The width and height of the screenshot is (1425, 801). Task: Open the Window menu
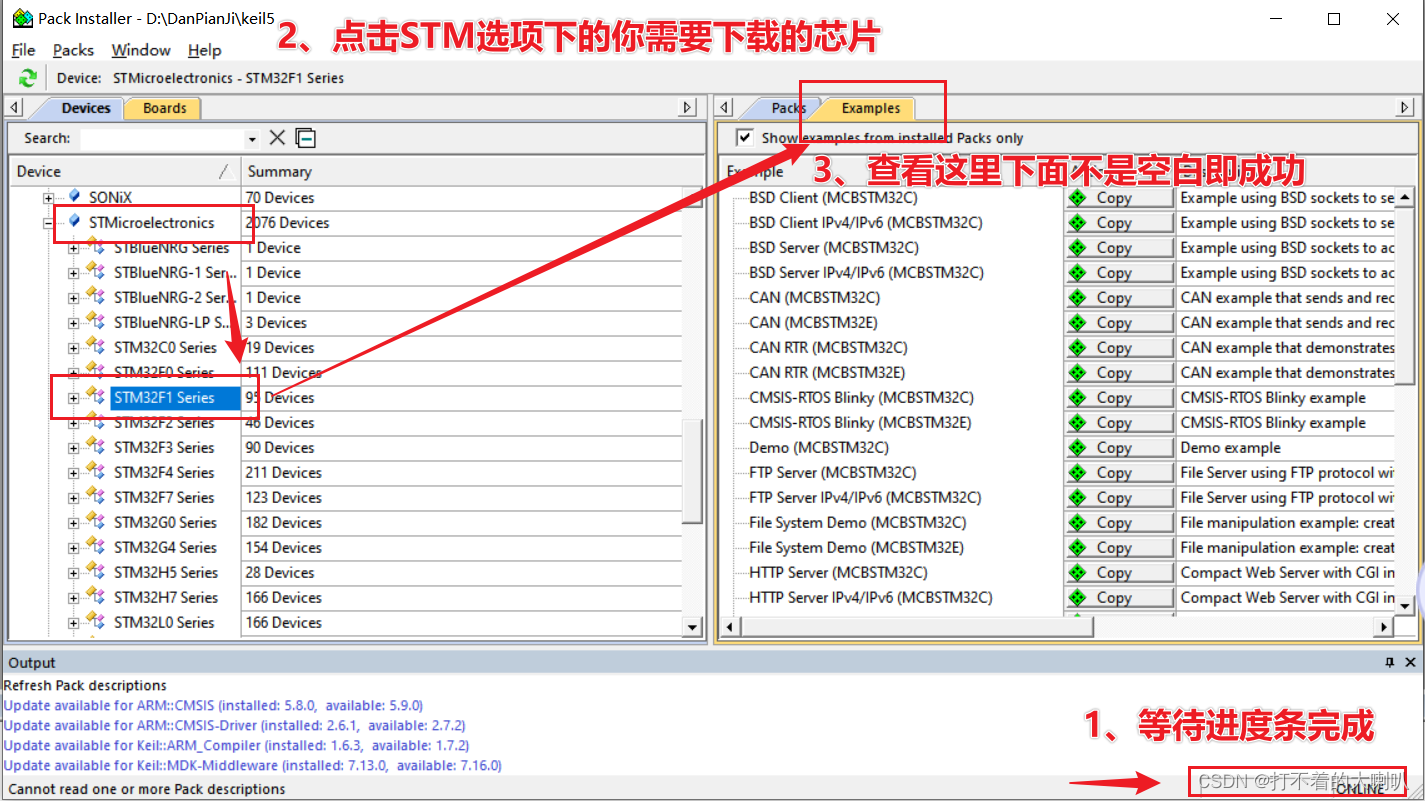pos(141,50)
